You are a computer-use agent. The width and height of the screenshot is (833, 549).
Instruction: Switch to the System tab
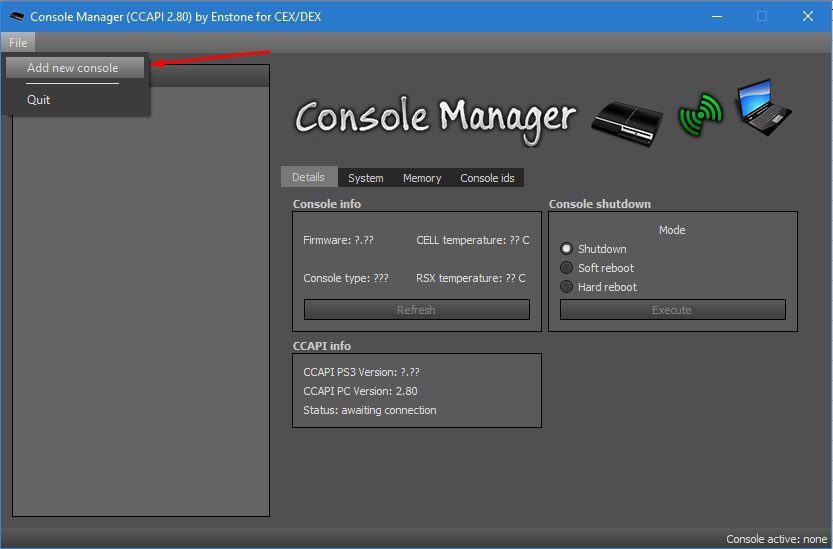pyautogui.click(x=366, y=178)
